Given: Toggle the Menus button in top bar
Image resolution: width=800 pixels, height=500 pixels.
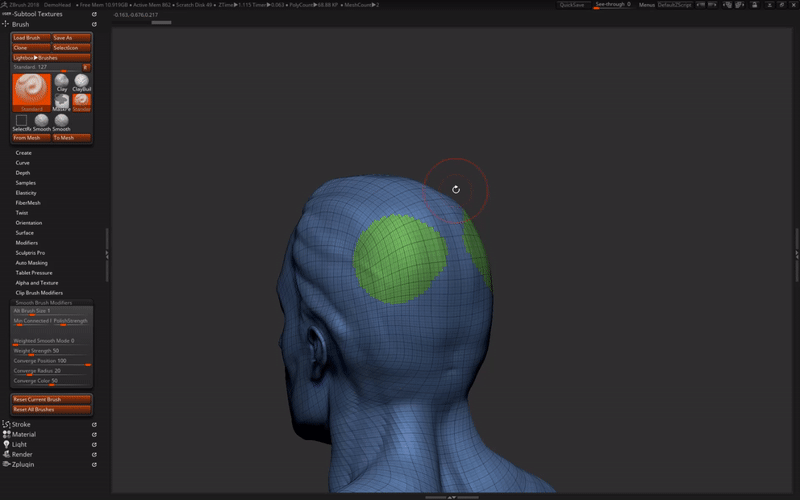Looking at the screenshot, I should (x=646, y=5).
